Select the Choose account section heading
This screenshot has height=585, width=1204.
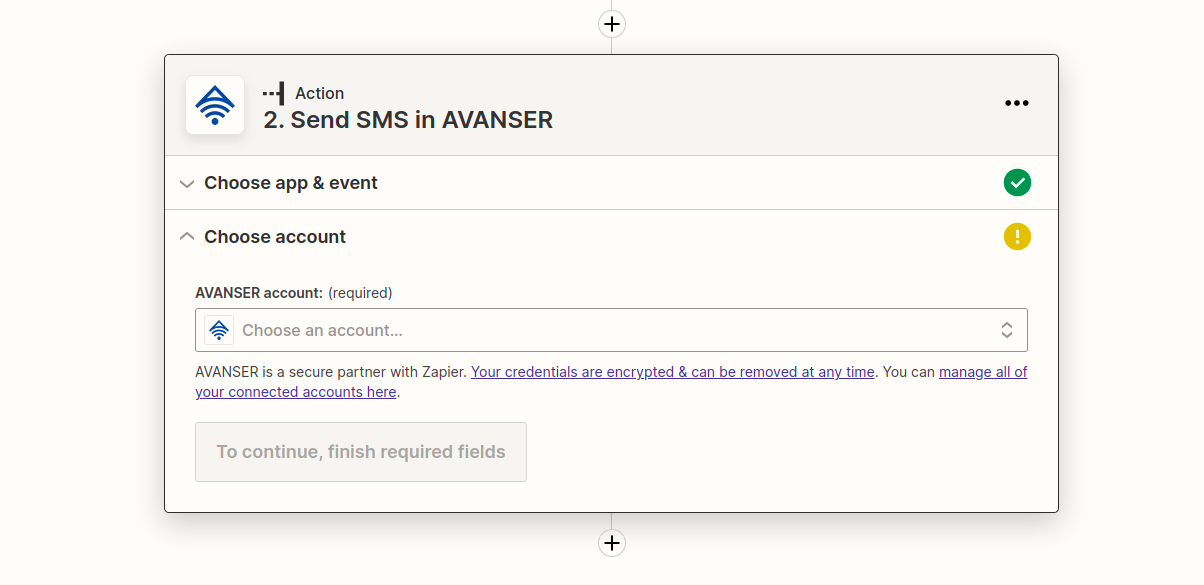[x=275, y=237]
